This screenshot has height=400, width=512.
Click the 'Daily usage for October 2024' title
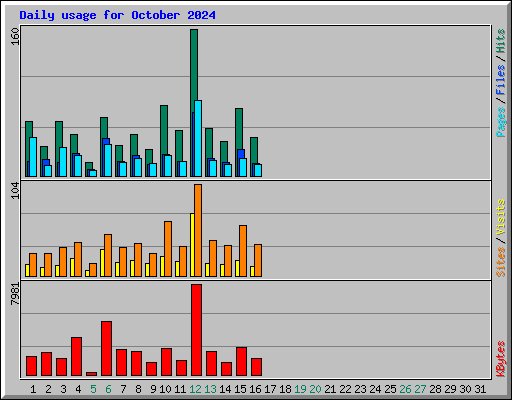[x=117, y=15]
